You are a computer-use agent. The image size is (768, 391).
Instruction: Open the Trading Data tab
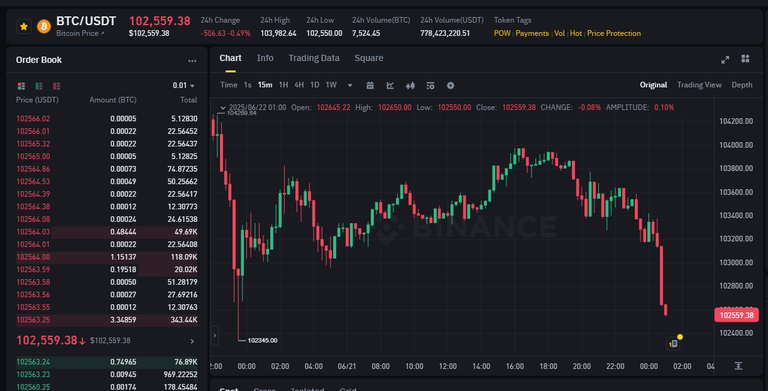(x=313, y=58)
